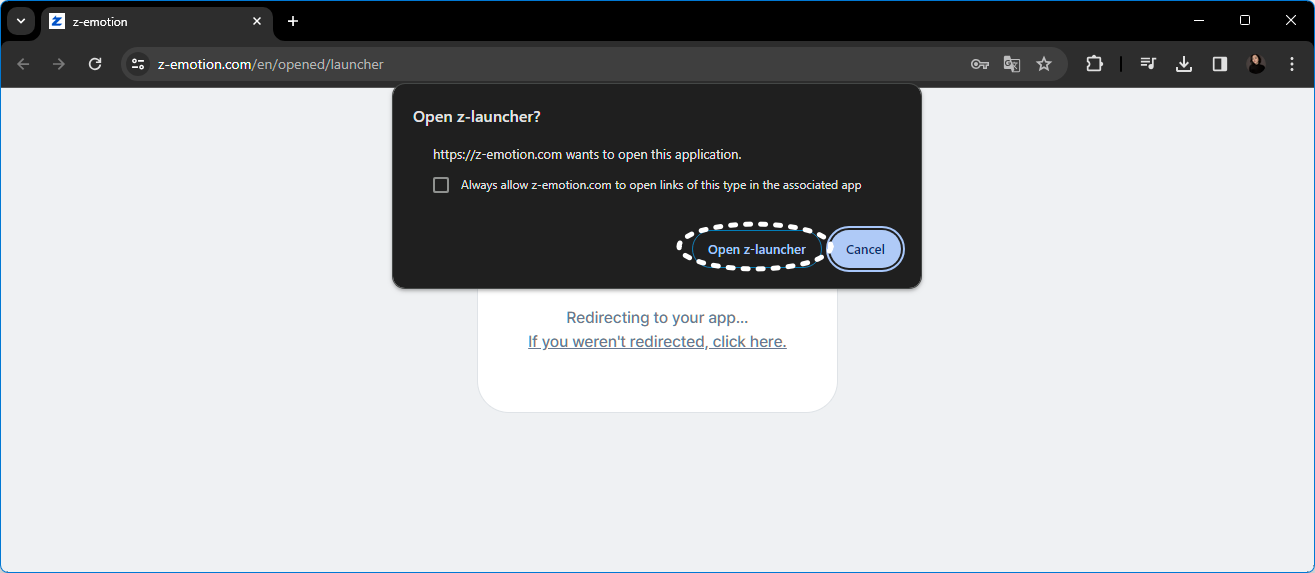Viewport: 1315px width, 573px height.
Task: Go back to previous page
Action: coord(23,64)
